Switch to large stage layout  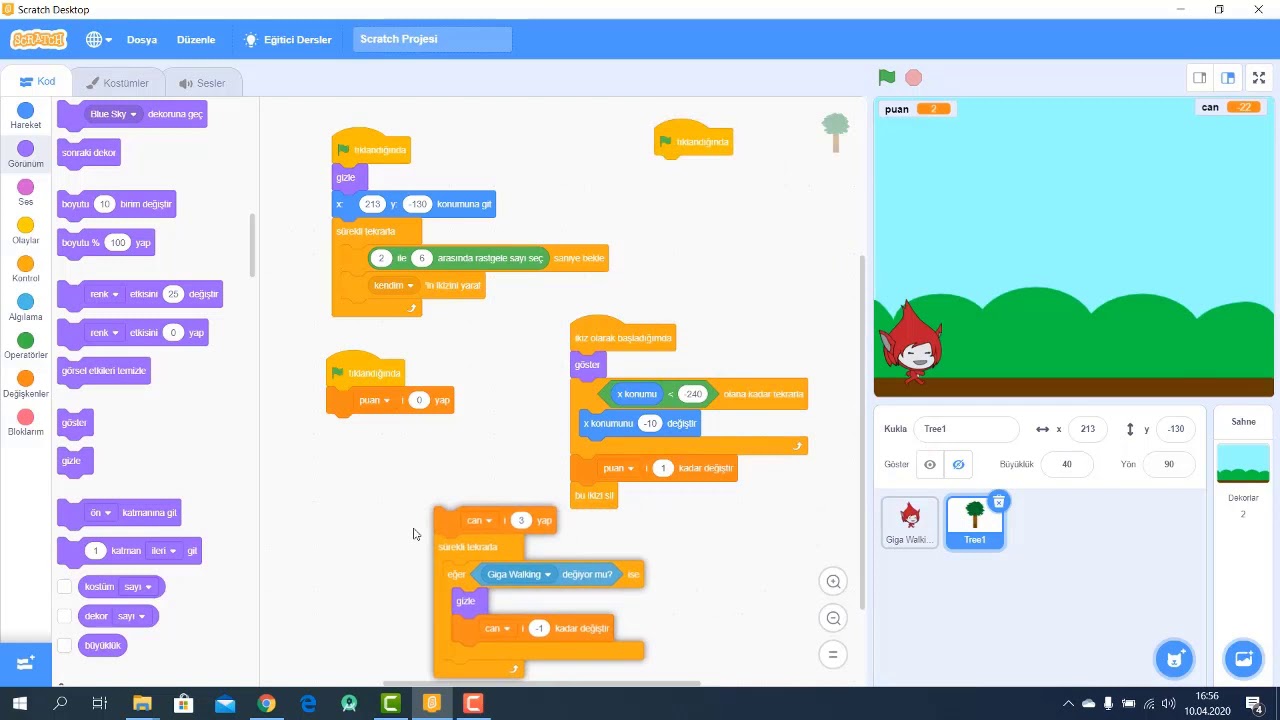pos(1228,78)
